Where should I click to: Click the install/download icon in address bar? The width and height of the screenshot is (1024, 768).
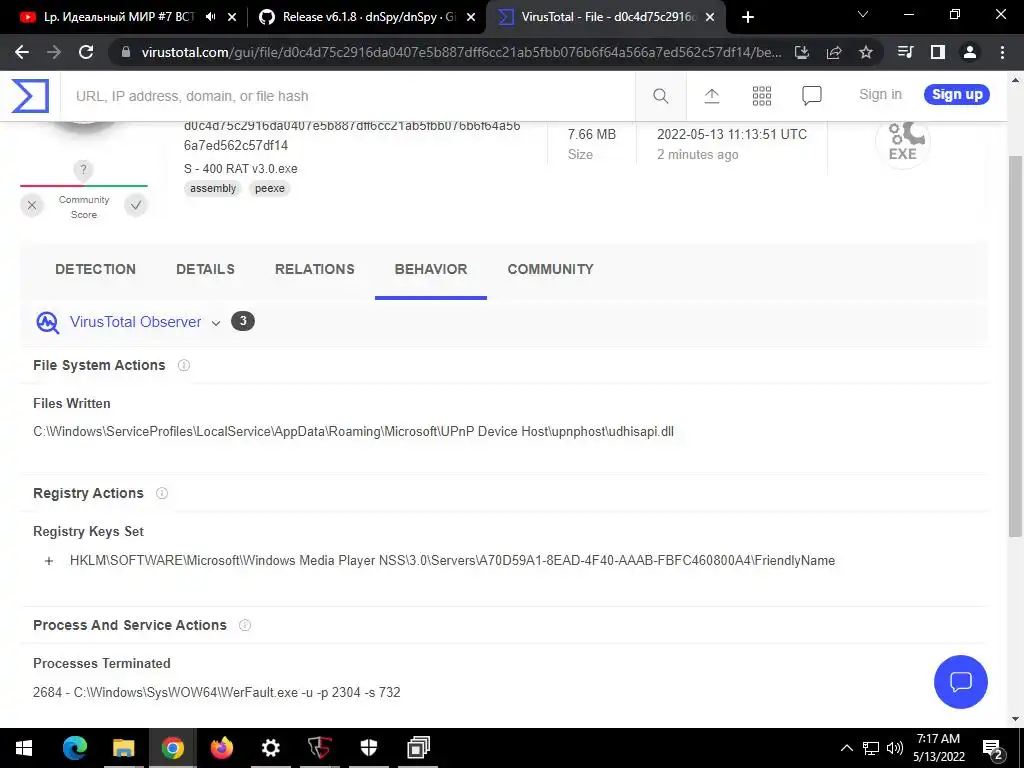tap(802, 52)
